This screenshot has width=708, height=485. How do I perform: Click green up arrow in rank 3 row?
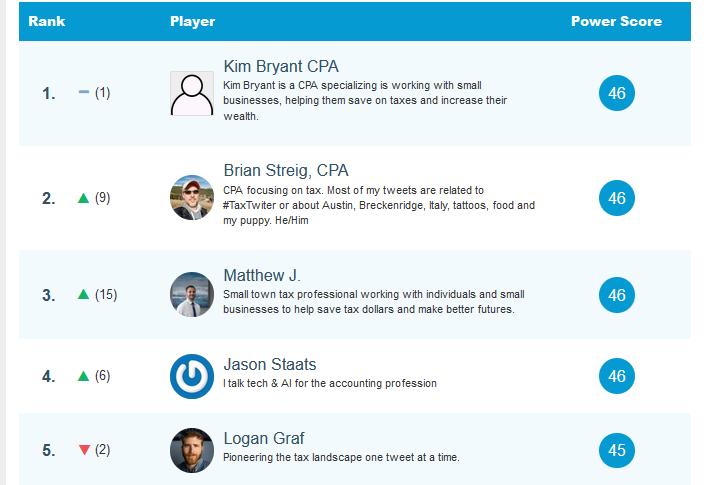click(x=84, y=295)
